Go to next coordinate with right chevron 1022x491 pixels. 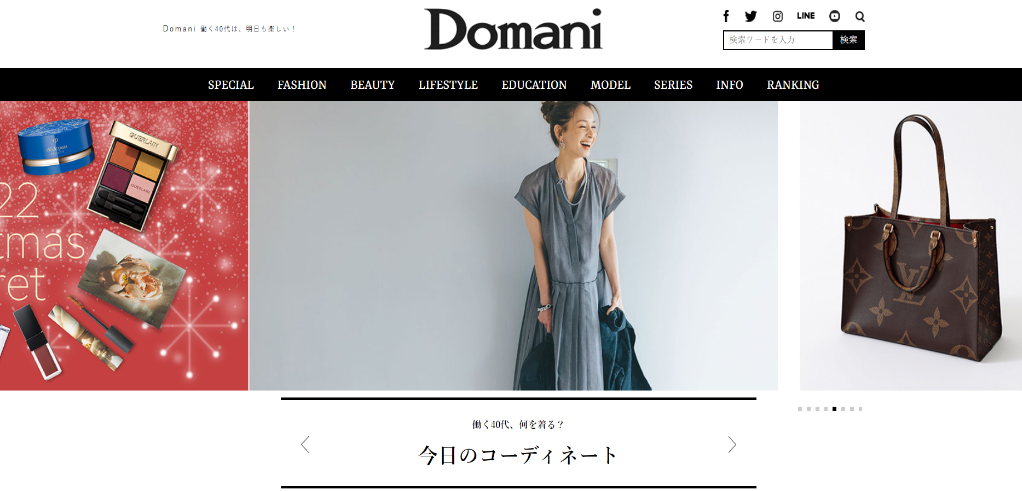coord(732,445)
